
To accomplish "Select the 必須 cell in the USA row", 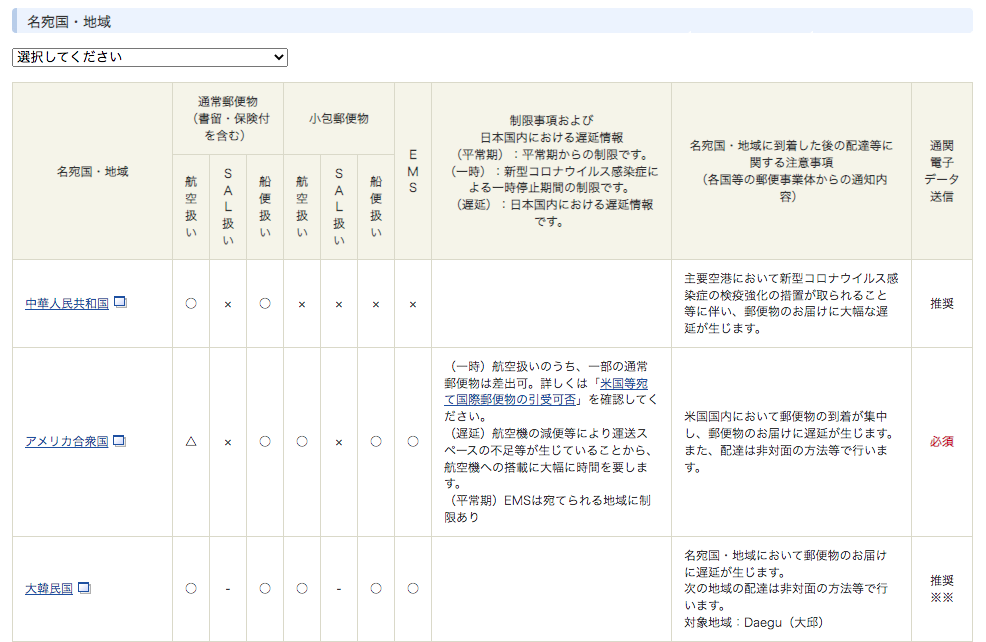I will click(941, 442).
